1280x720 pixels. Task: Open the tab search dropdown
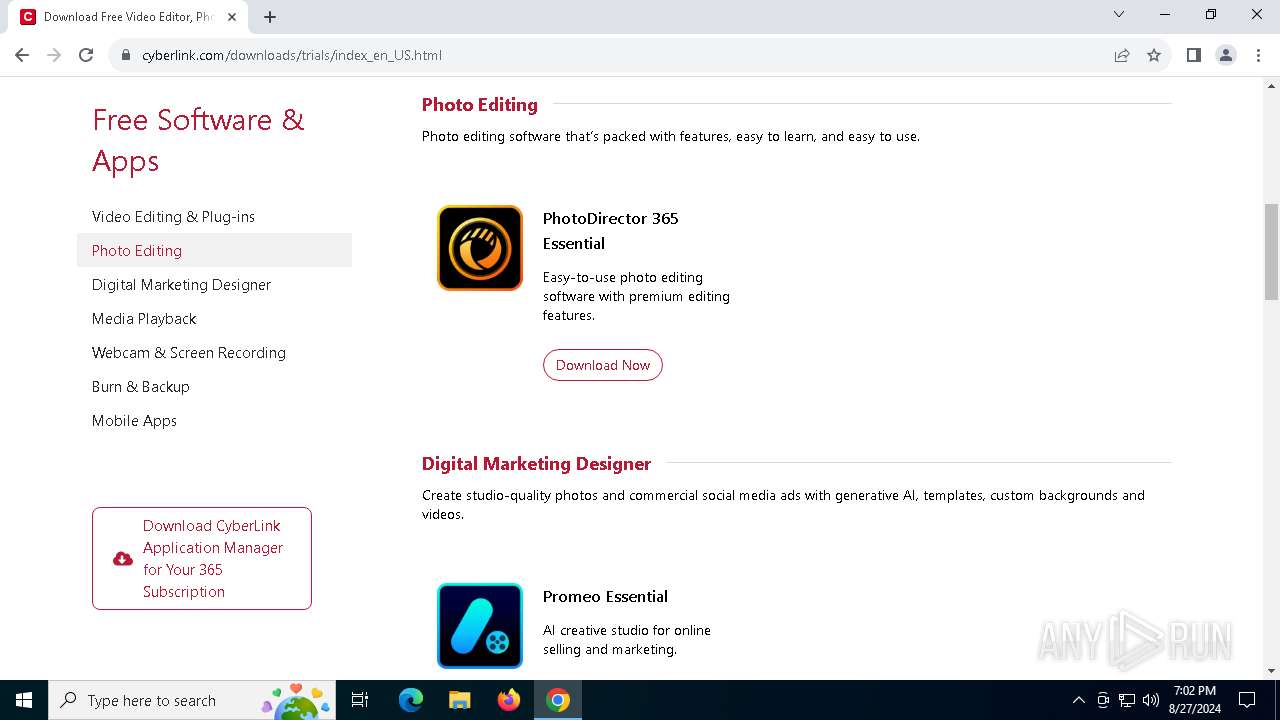click(x=1119, y=14)
